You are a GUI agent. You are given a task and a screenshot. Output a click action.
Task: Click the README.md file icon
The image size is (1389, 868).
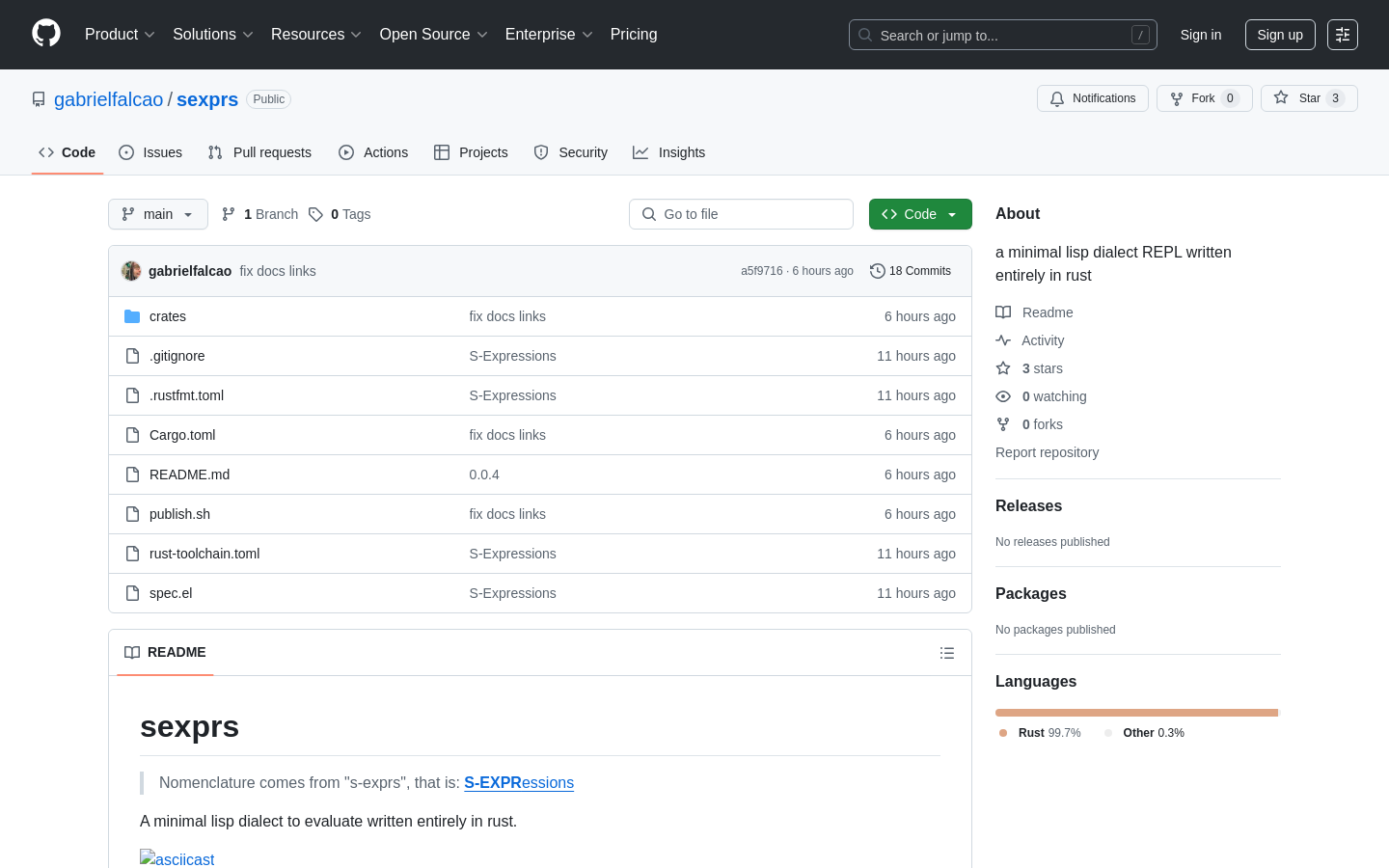pyautogui.click(x=132, y=475)
